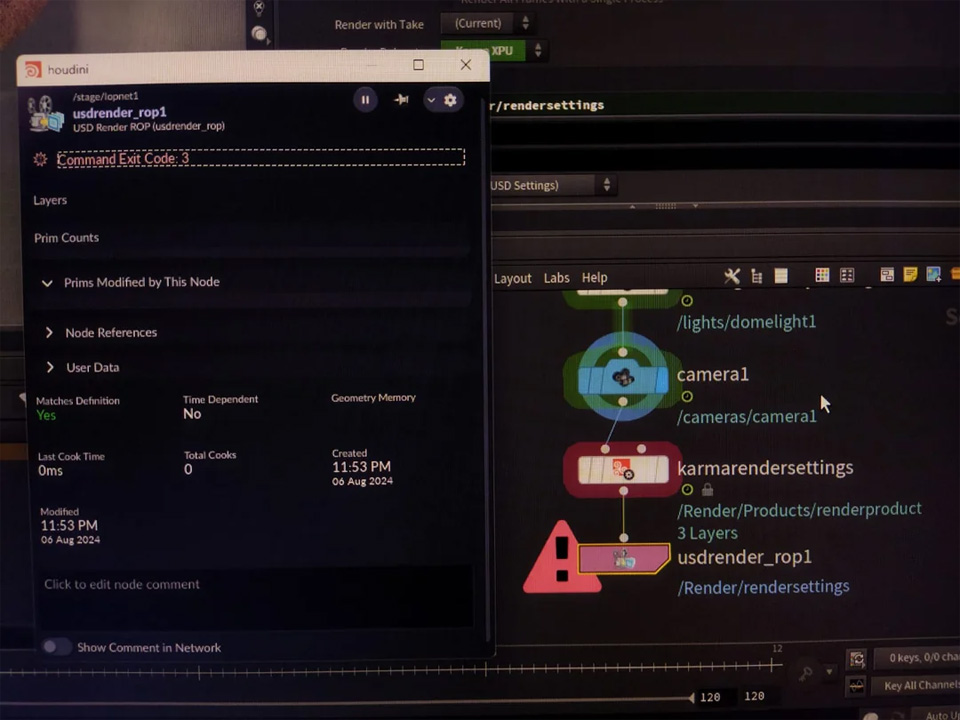
Task: Toggle the info circle under camera1 node
Action: 687,396
